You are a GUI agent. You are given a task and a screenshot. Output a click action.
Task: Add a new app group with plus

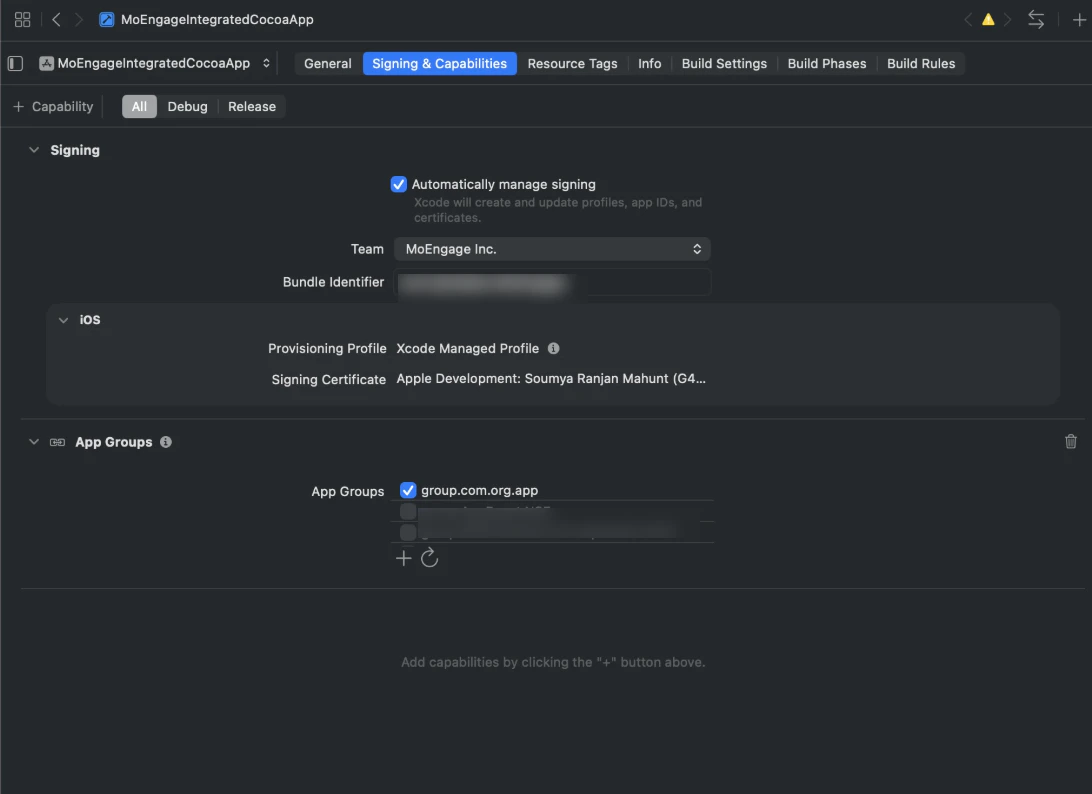click(403, 558)
